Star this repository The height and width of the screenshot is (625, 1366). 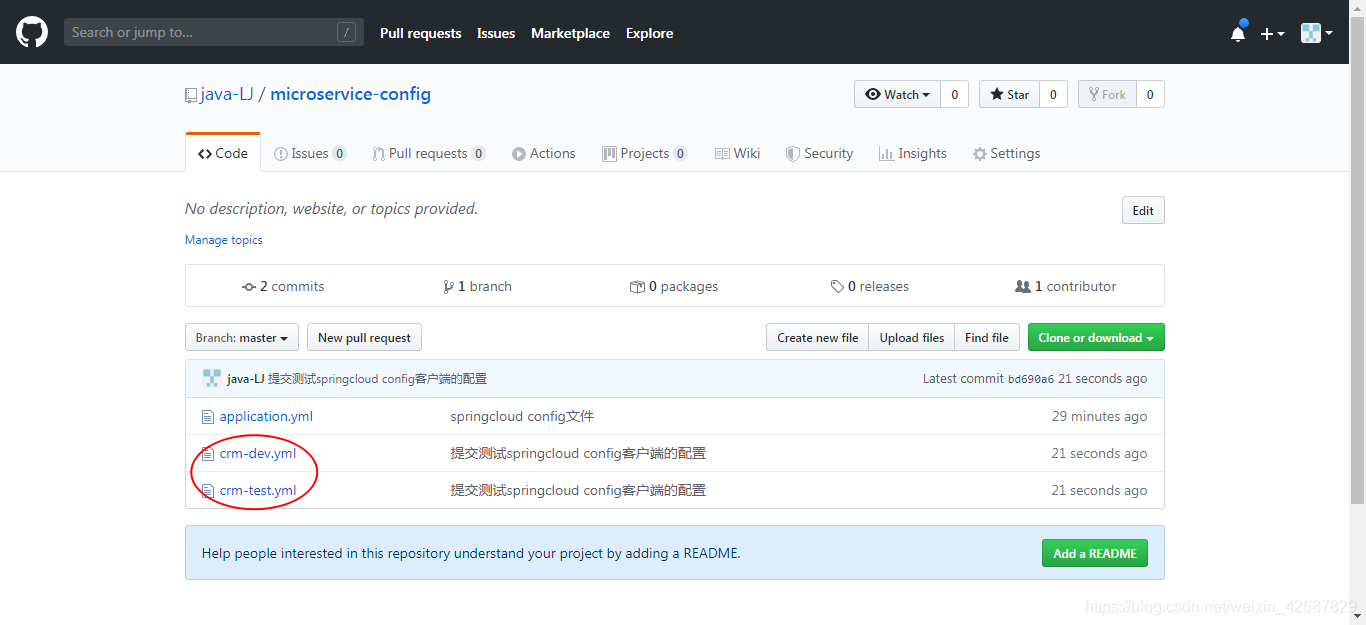(x=1009, y=94)
